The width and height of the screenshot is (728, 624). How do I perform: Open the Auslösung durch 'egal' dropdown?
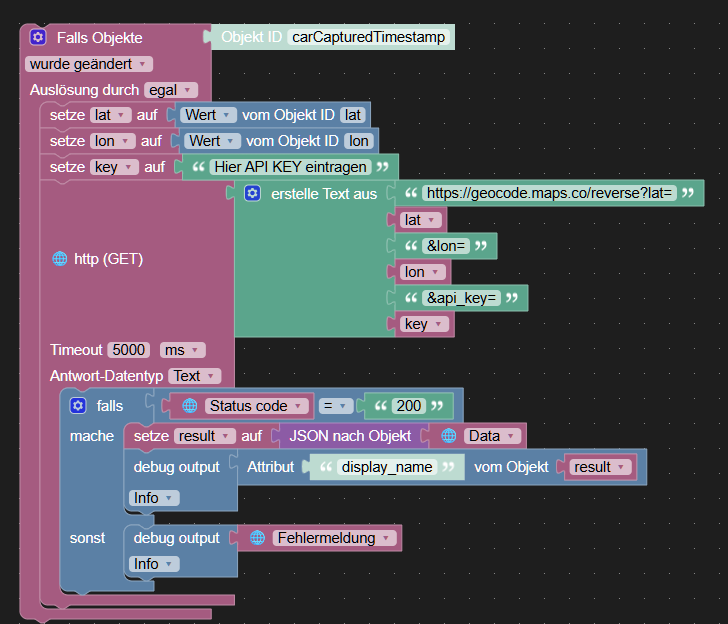(x=171, y=90)
